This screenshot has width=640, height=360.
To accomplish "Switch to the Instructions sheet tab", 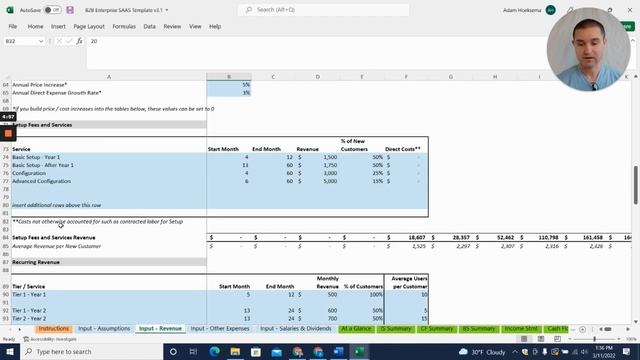I will pos(53,329).
